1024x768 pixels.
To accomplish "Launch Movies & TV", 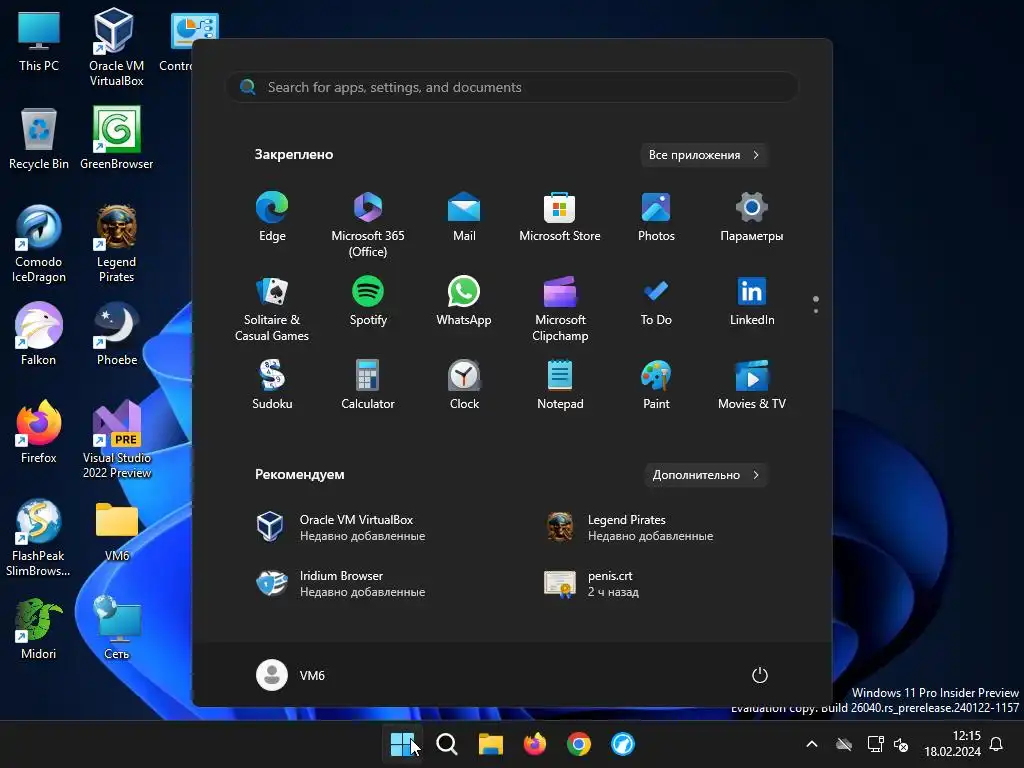I will coord(752,385).
